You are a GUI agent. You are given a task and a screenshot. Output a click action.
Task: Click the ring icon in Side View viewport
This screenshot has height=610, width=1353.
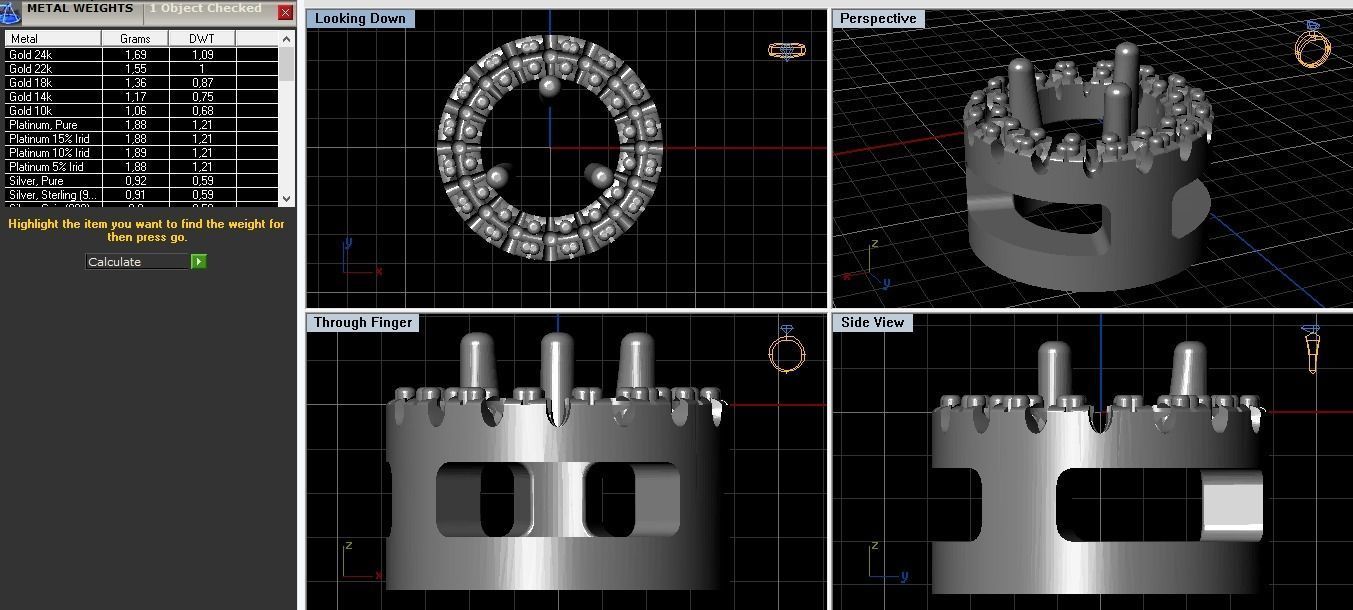1313,349
